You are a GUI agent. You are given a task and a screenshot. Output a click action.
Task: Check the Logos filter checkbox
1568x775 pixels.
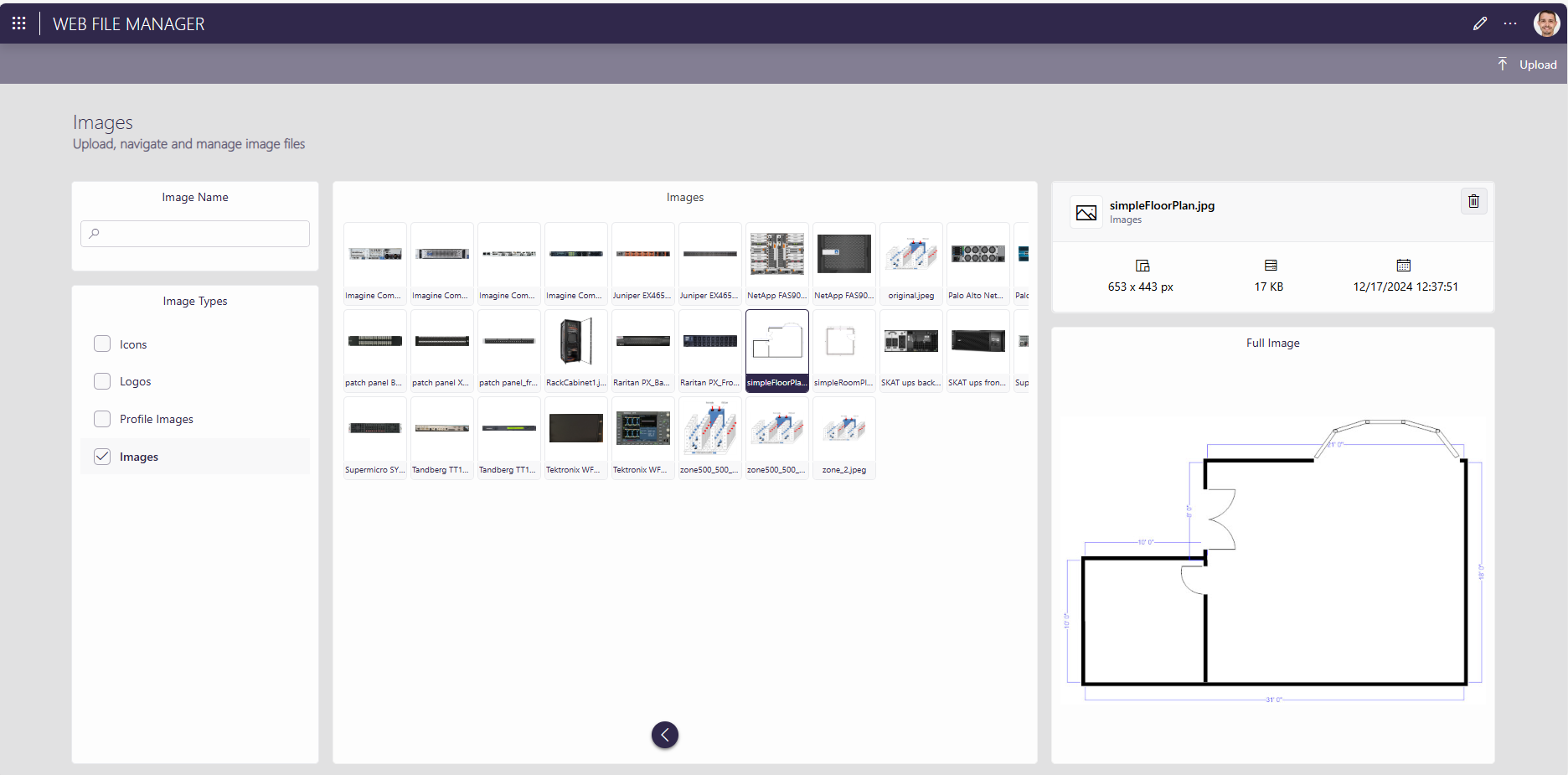[x=101, y=380]
